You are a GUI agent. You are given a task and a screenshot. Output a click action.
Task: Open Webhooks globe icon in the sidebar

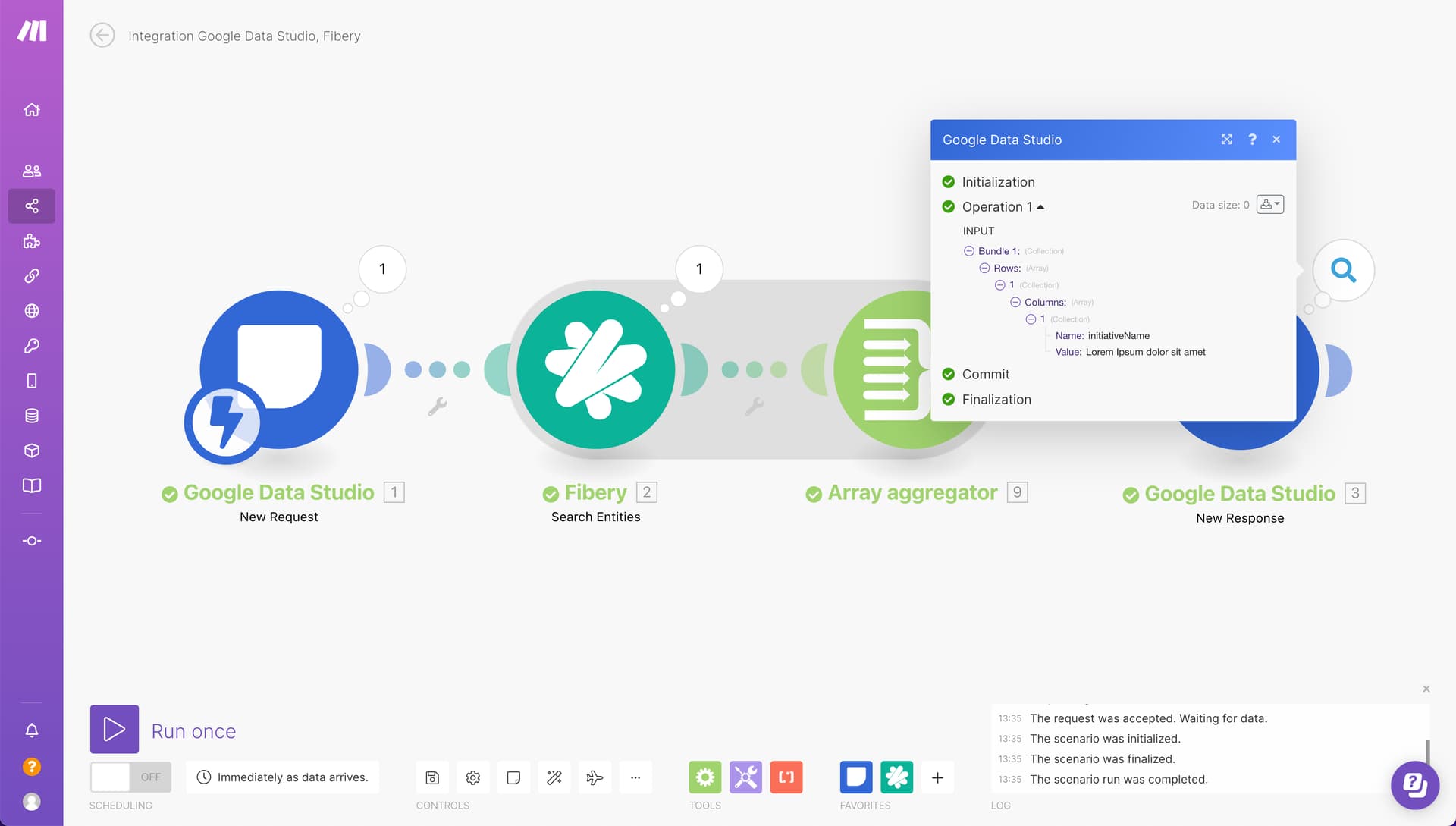point(32,311)
